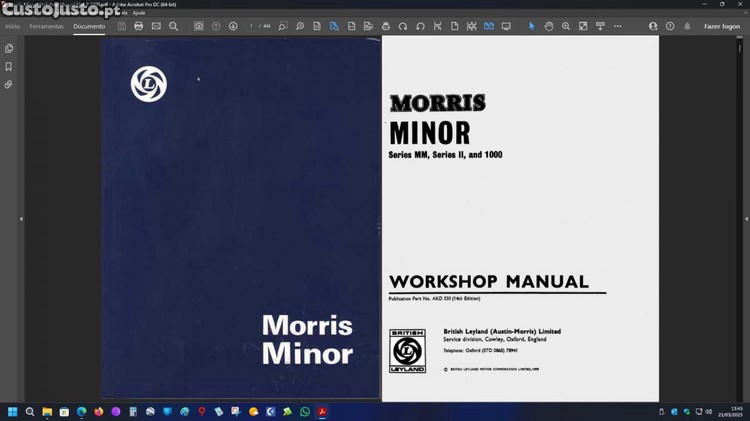Activate the arrow selection tool

(531, 26)
